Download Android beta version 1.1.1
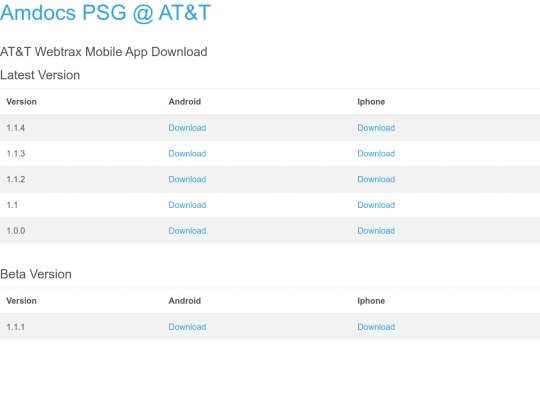540x405 pixels. point(187,327)
